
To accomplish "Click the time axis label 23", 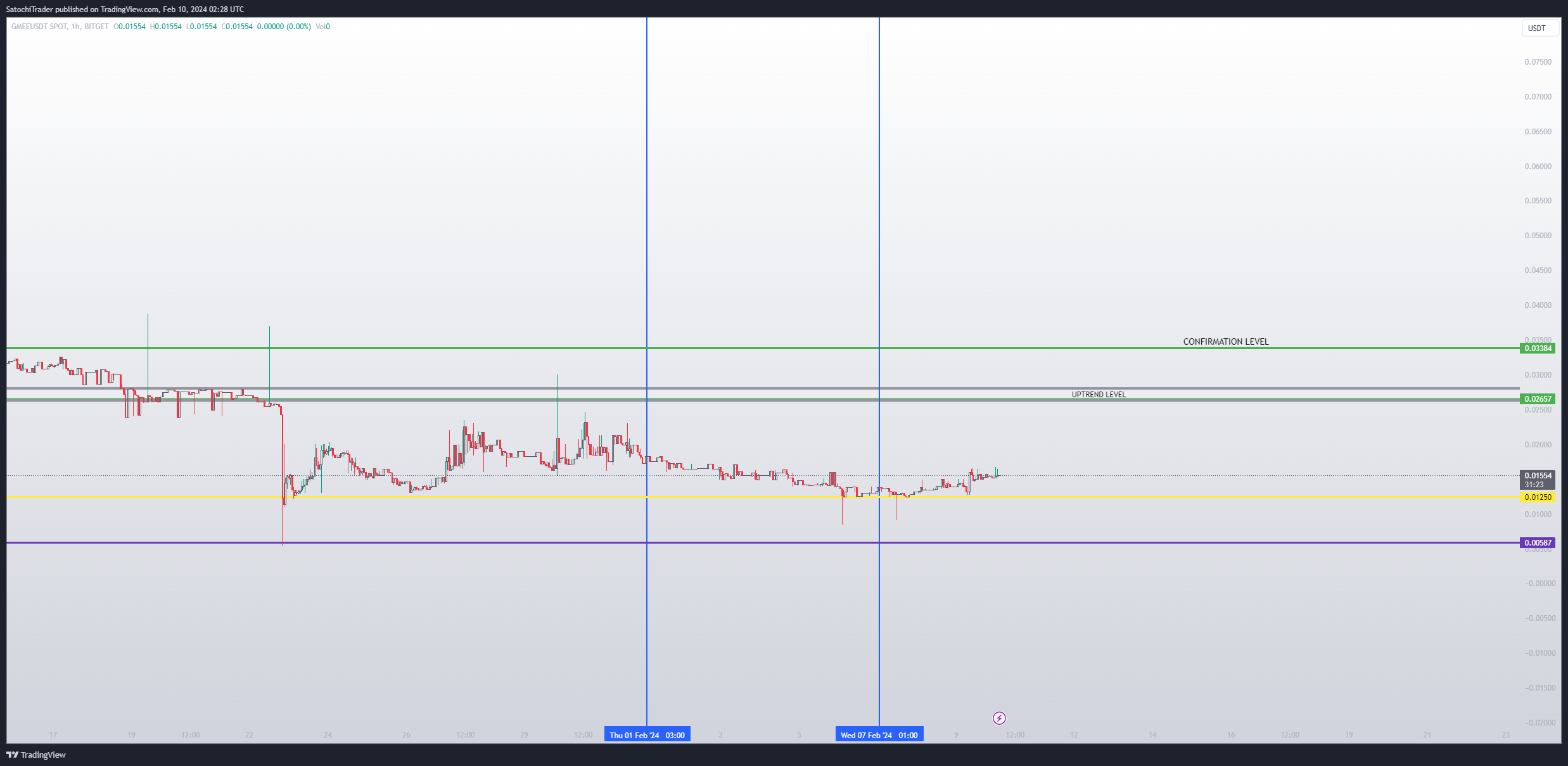I will [1505, 735].
